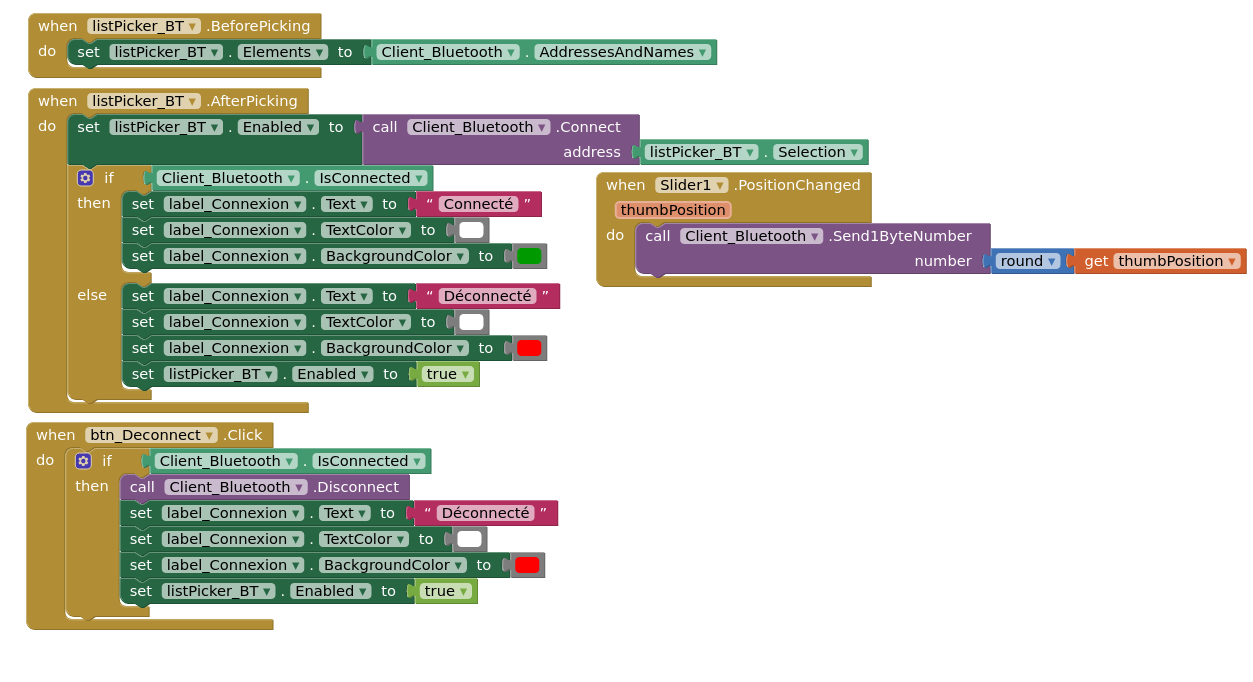Screen dimensions: 1253x682
Task: Toggle the true value in btn_Deconnect block
Action: coord(445,591)
